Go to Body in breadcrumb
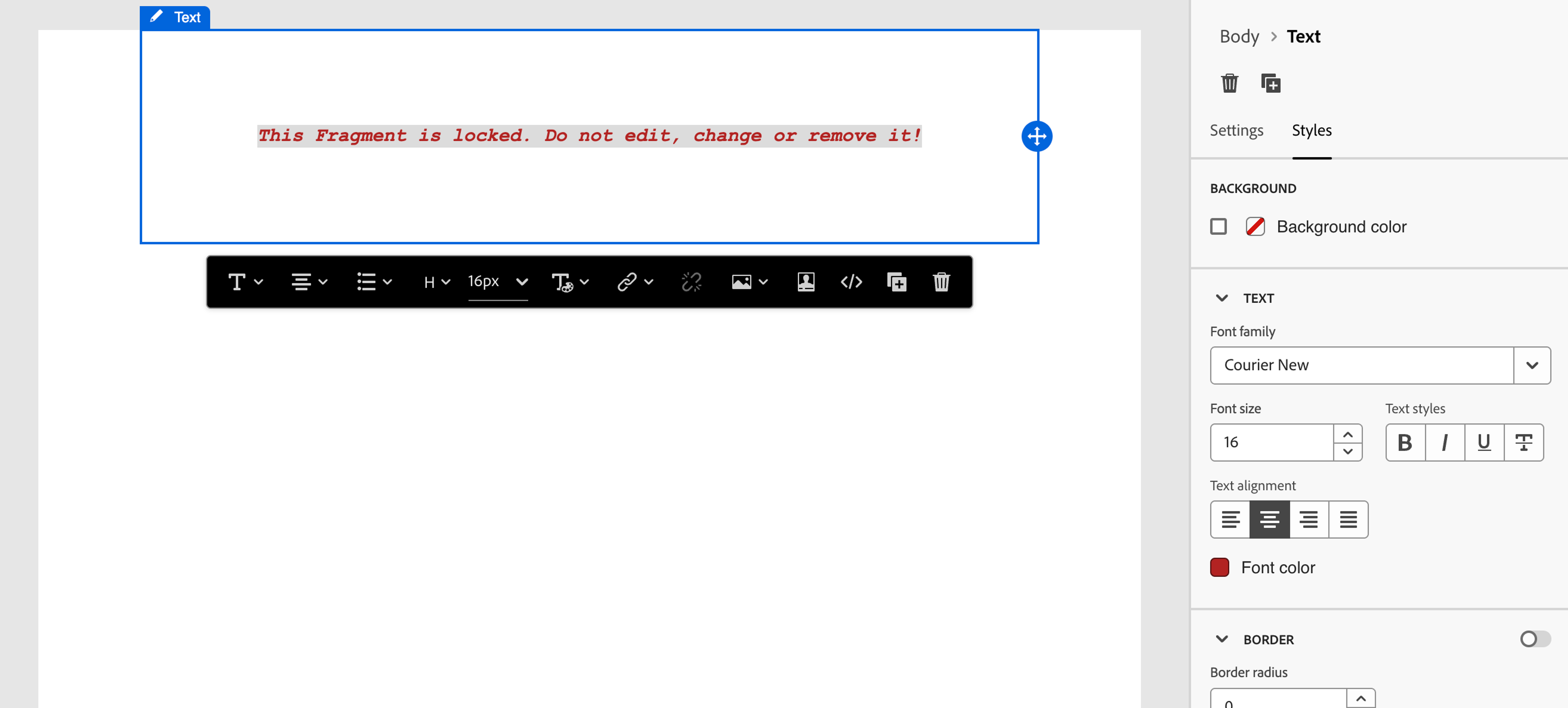The image size is (1568, 708). point(1239,36)
